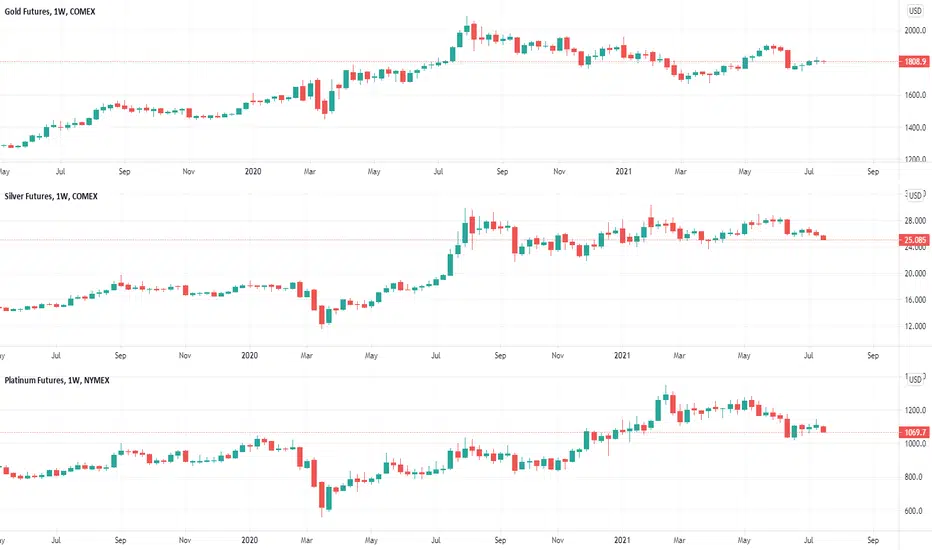
Task: Click the 2020 label on Gold time axis
Action: point(253,171)
